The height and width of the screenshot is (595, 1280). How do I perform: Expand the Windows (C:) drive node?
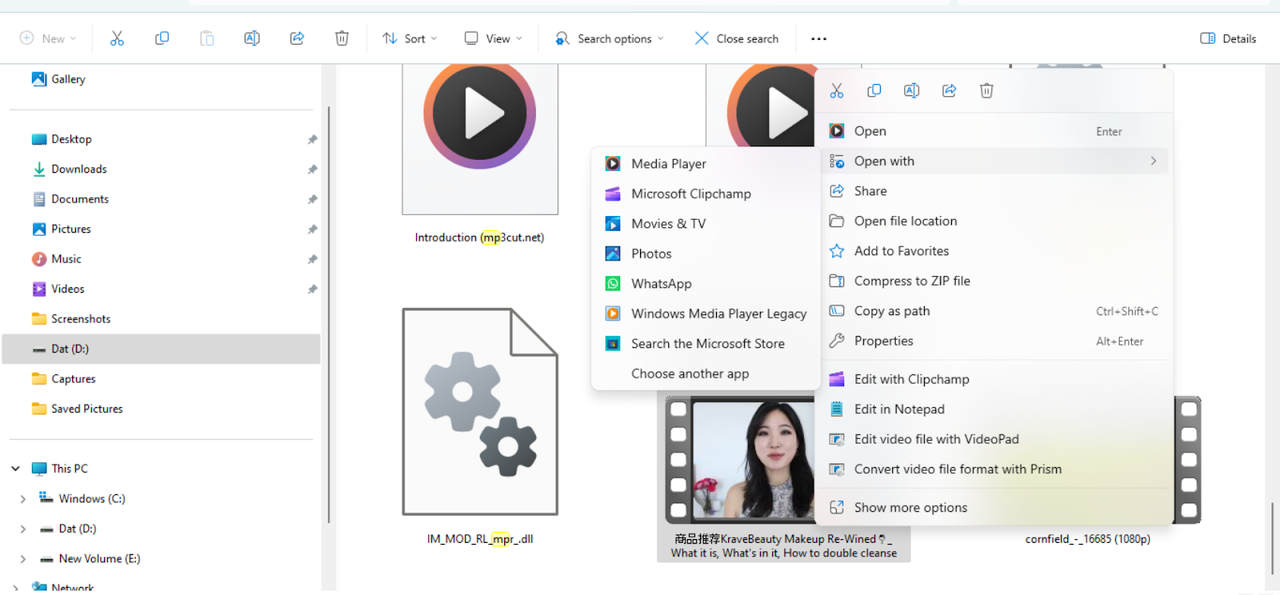coord(23,498)
